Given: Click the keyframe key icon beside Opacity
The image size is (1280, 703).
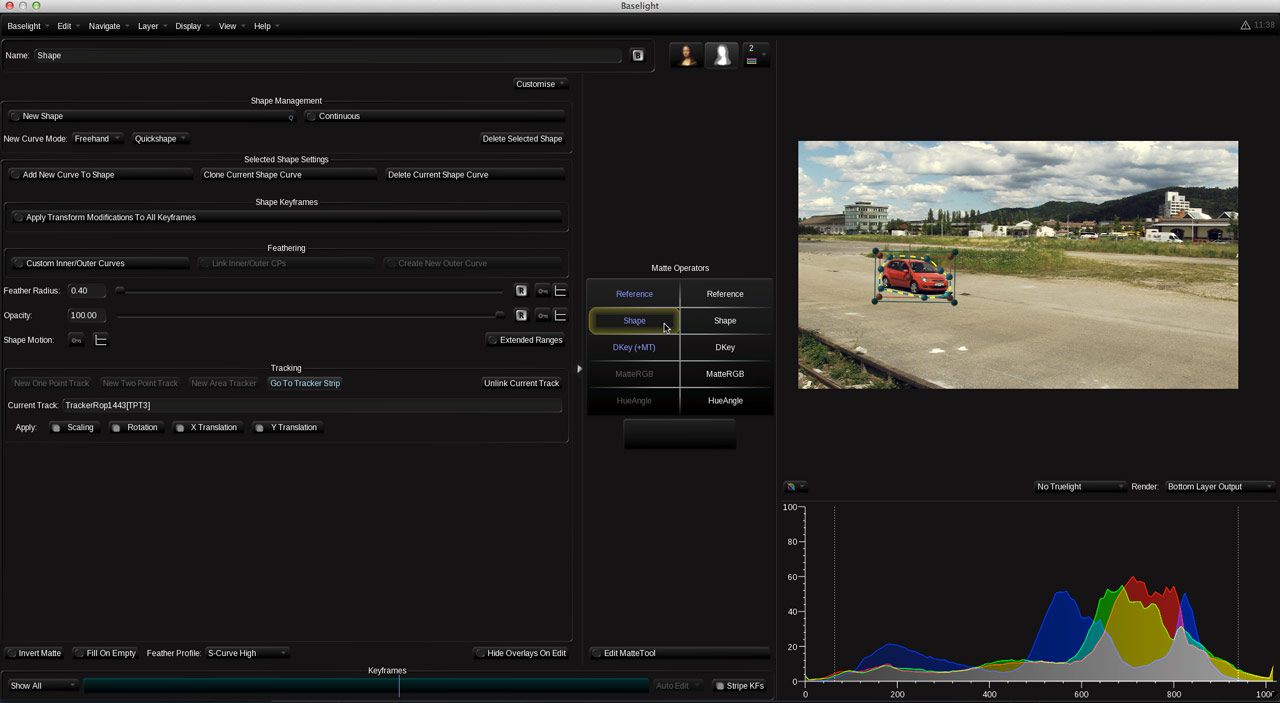Looking at the screenshot, I should click(x=541, y=315).
